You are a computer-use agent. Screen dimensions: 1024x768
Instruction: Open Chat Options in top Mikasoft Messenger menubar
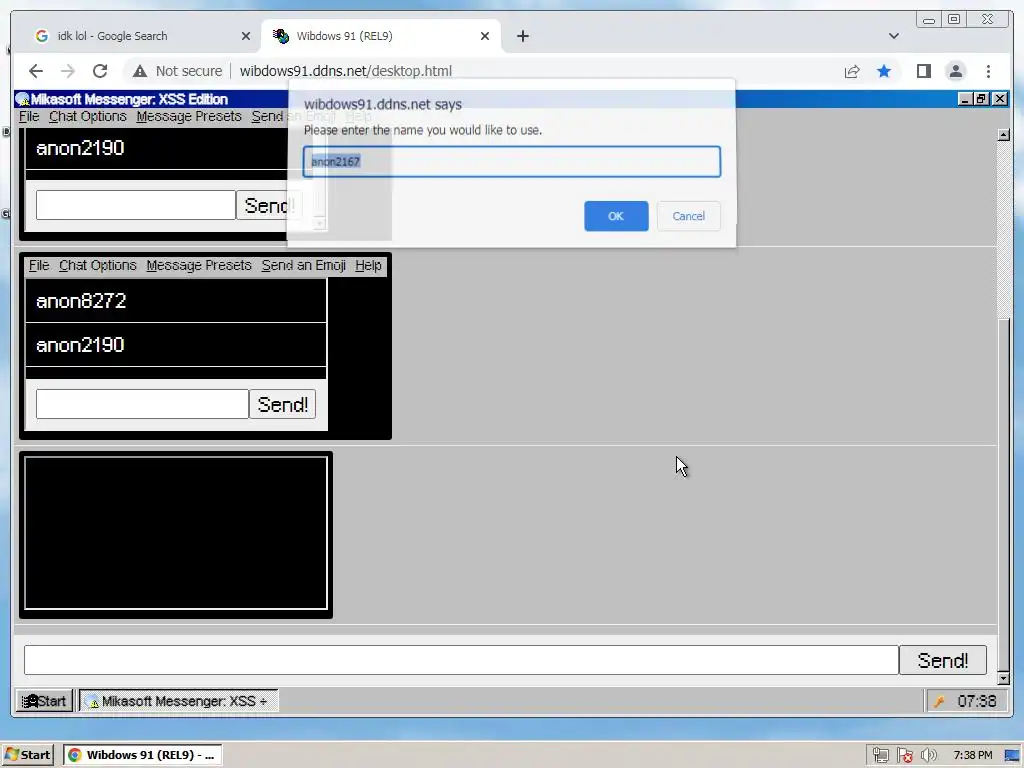point(88,116)
